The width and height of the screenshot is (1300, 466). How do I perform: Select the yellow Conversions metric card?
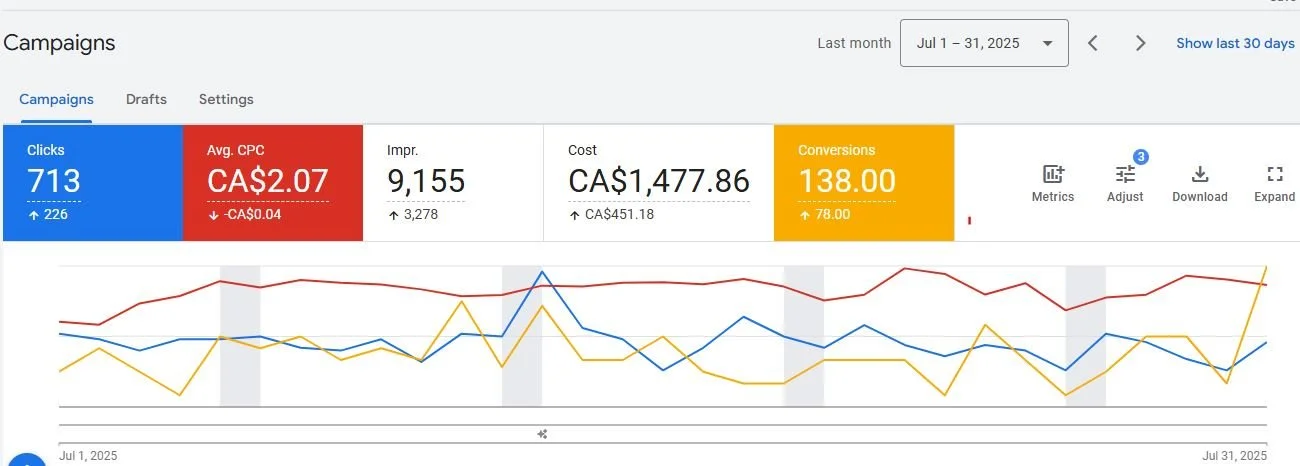point(864,183)
